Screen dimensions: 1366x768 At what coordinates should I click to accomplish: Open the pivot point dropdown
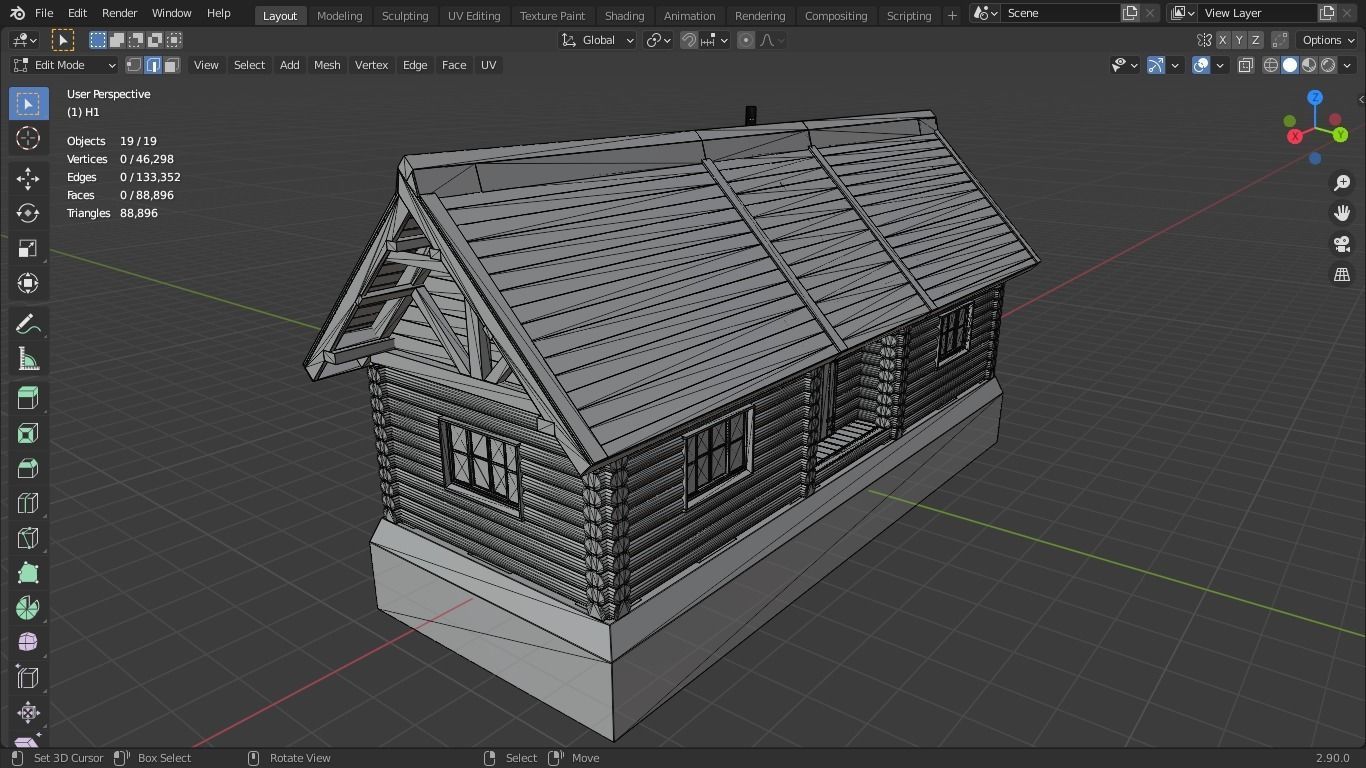[x=658, y=40]
